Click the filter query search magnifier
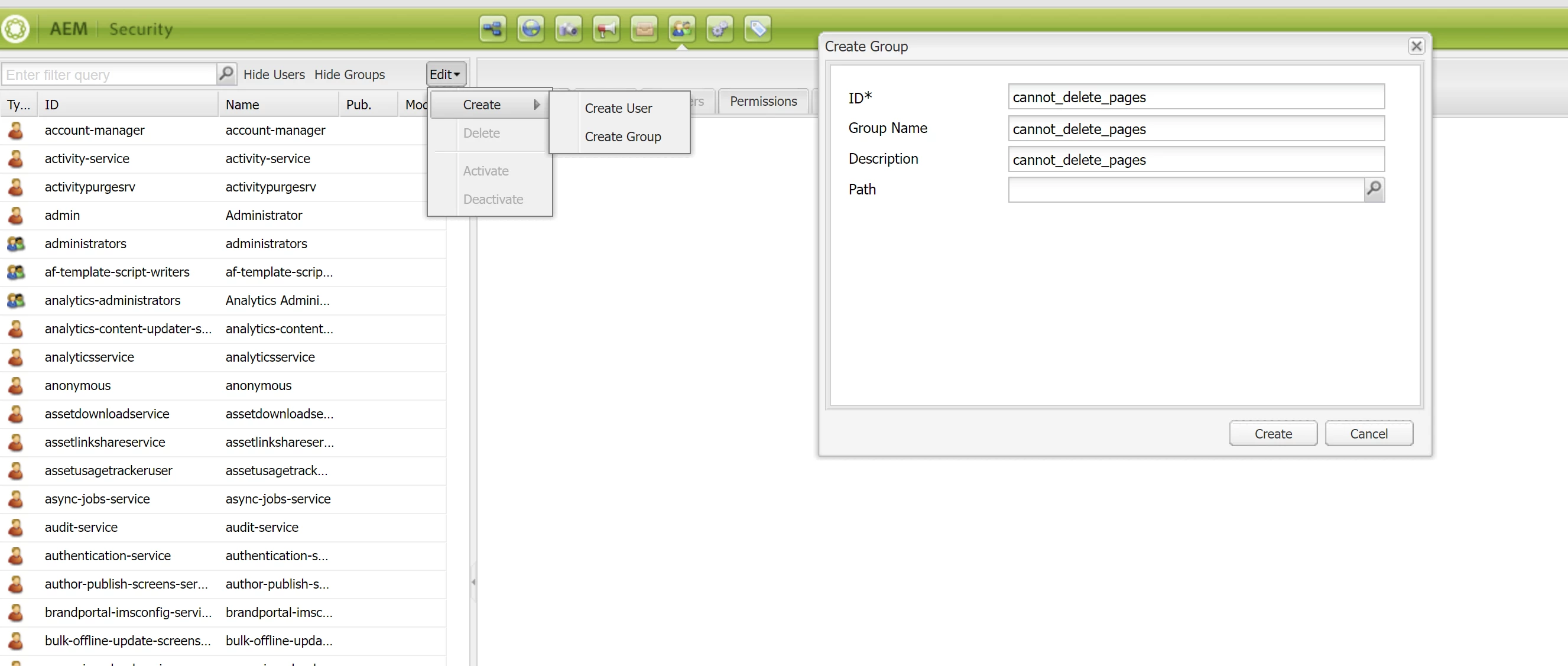1568x666 pixels. click(x=226, y=74)
